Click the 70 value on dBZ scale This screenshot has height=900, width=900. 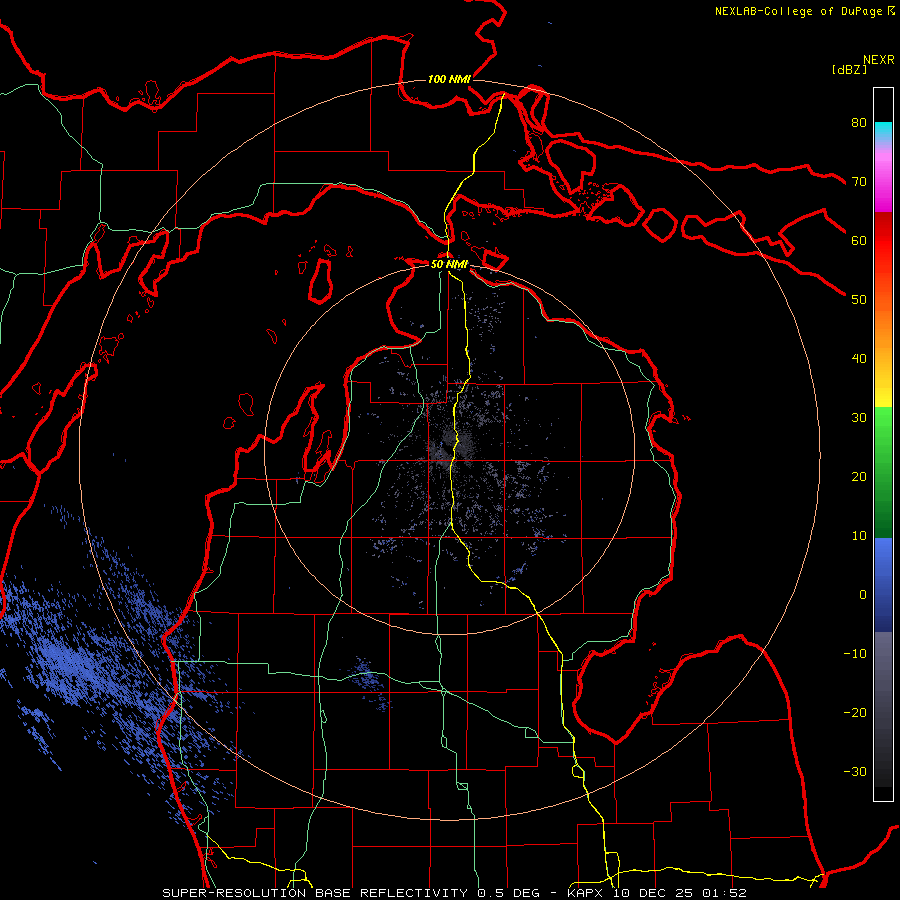click(x=859, y=181)
